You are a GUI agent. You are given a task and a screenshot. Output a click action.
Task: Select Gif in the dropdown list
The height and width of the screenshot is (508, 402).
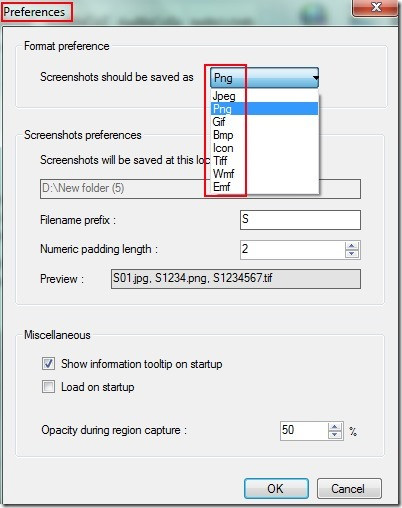click(x=264, y=122)
